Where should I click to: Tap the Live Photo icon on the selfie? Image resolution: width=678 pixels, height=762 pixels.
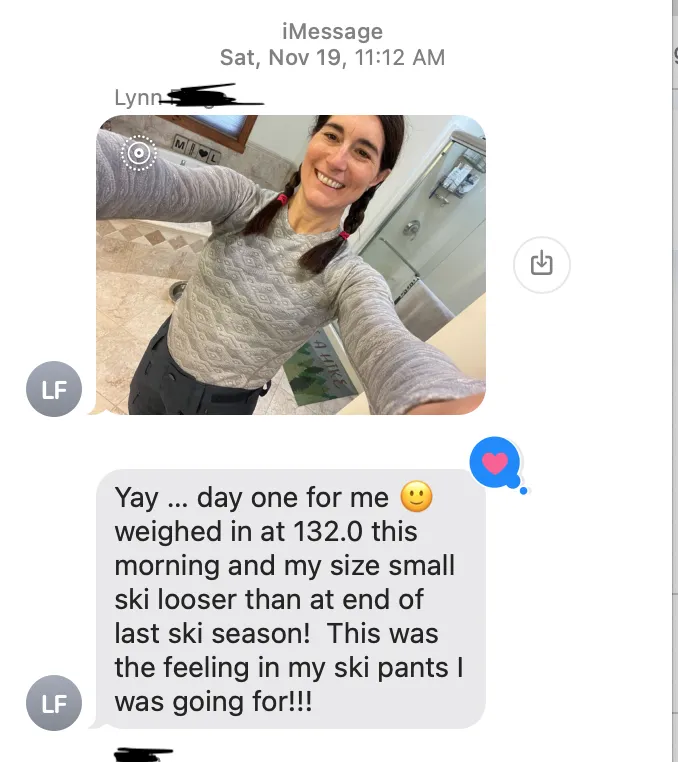(139, 153)
